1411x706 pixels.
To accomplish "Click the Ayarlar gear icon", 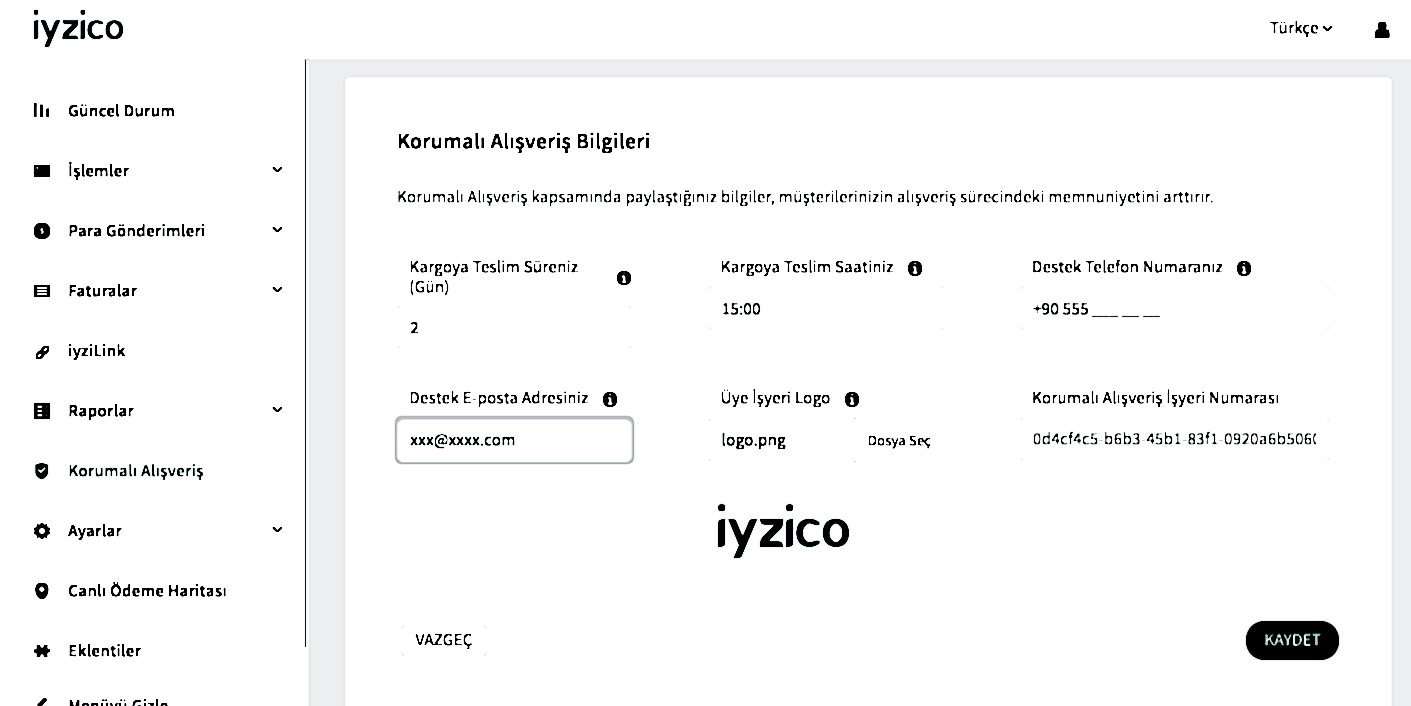I will 42,531.
